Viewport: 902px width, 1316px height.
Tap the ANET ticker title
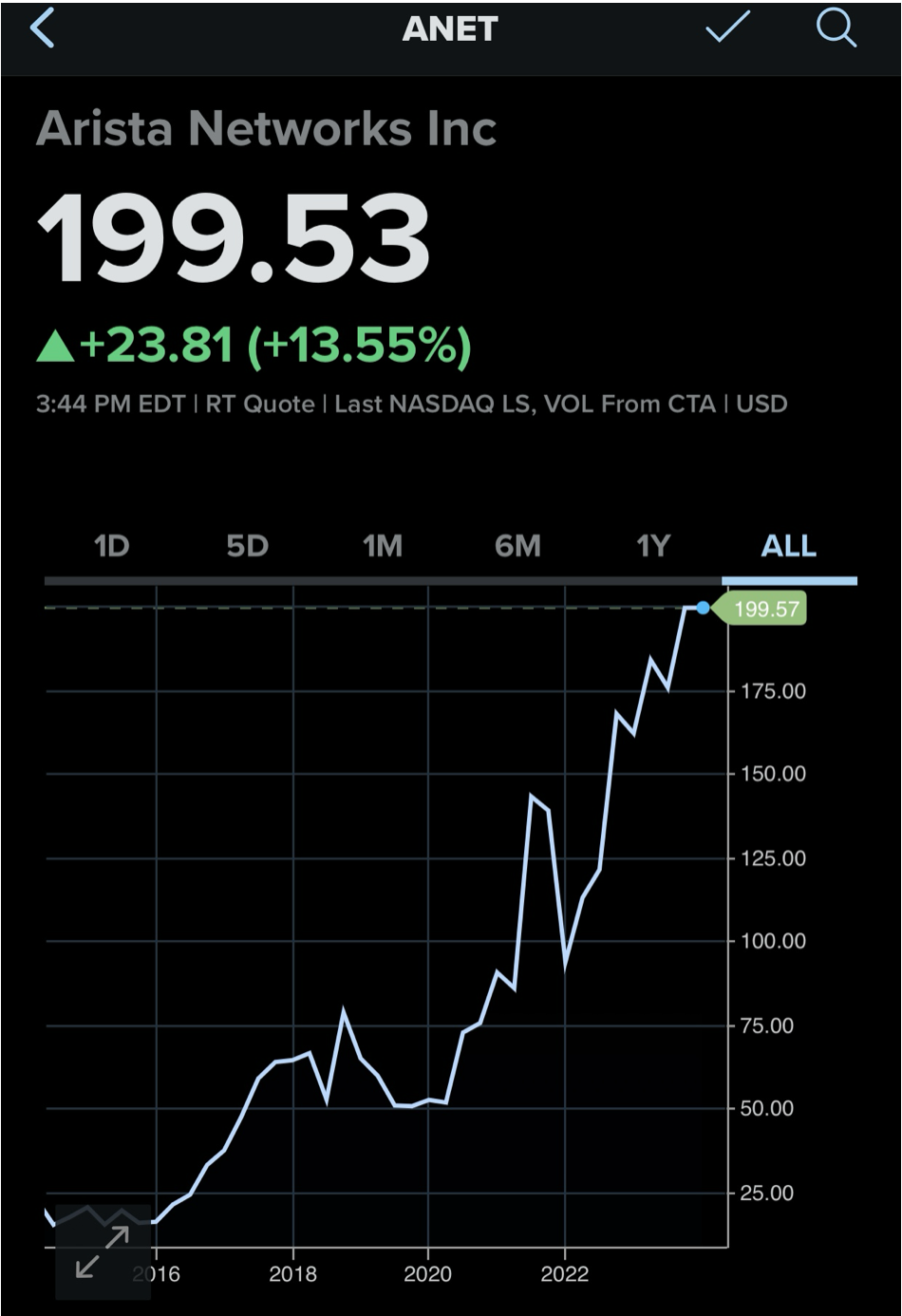pos(450,29)
